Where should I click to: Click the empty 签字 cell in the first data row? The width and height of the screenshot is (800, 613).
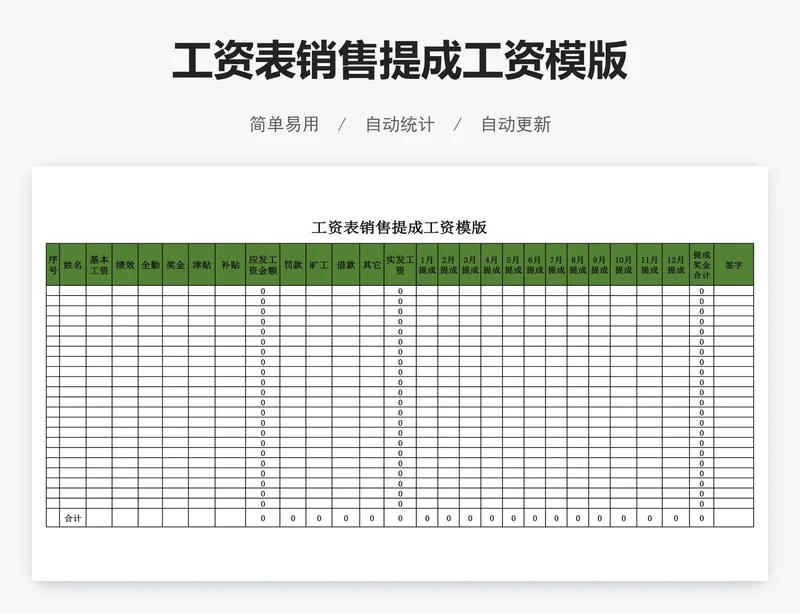click(734, 291)
